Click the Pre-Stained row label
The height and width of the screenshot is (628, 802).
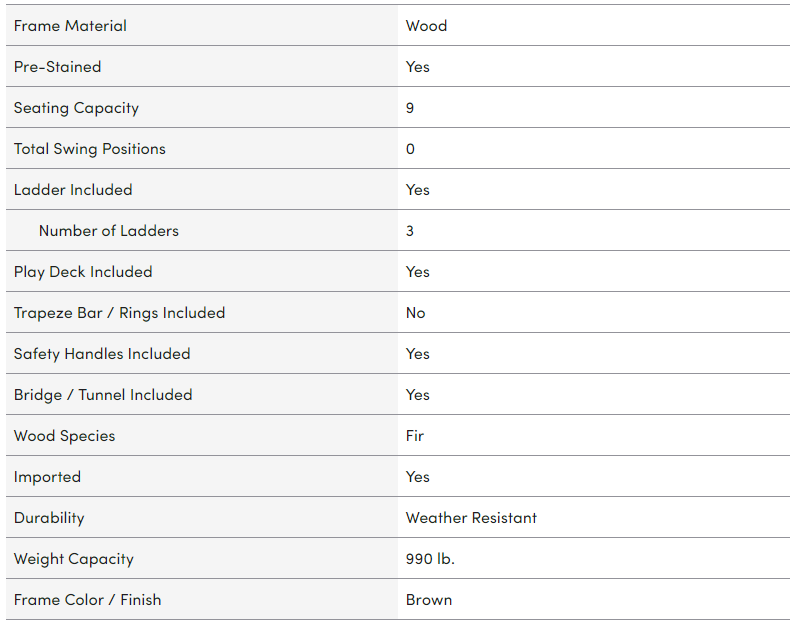click(57, 67)
